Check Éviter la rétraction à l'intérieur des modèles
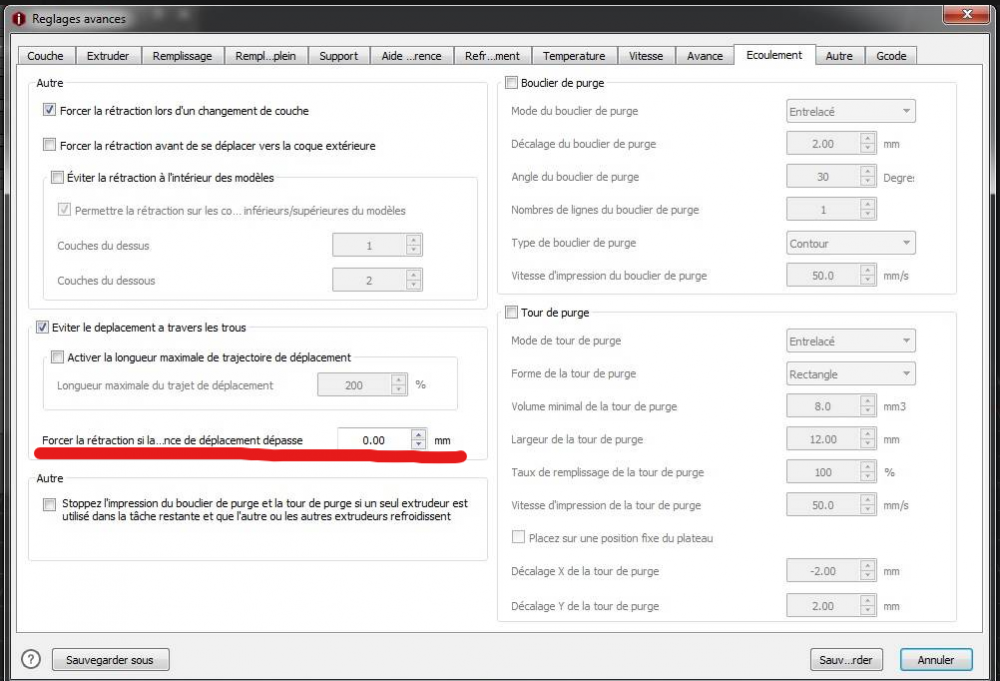This screenshot has height=681, width=1000. pyautogui.click(x=57, y=177)
